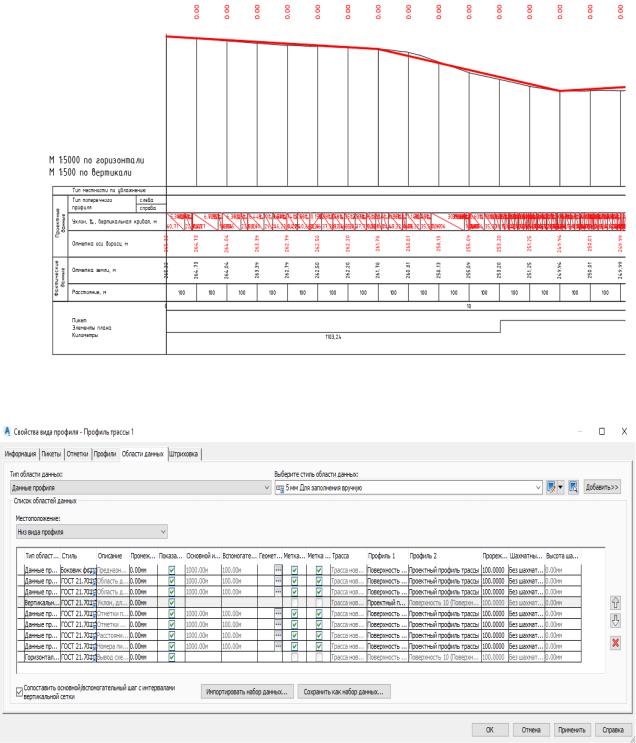Switch to Пикеты tab
The width and height of the screenshot is (636, 743).
click(51, 453)
